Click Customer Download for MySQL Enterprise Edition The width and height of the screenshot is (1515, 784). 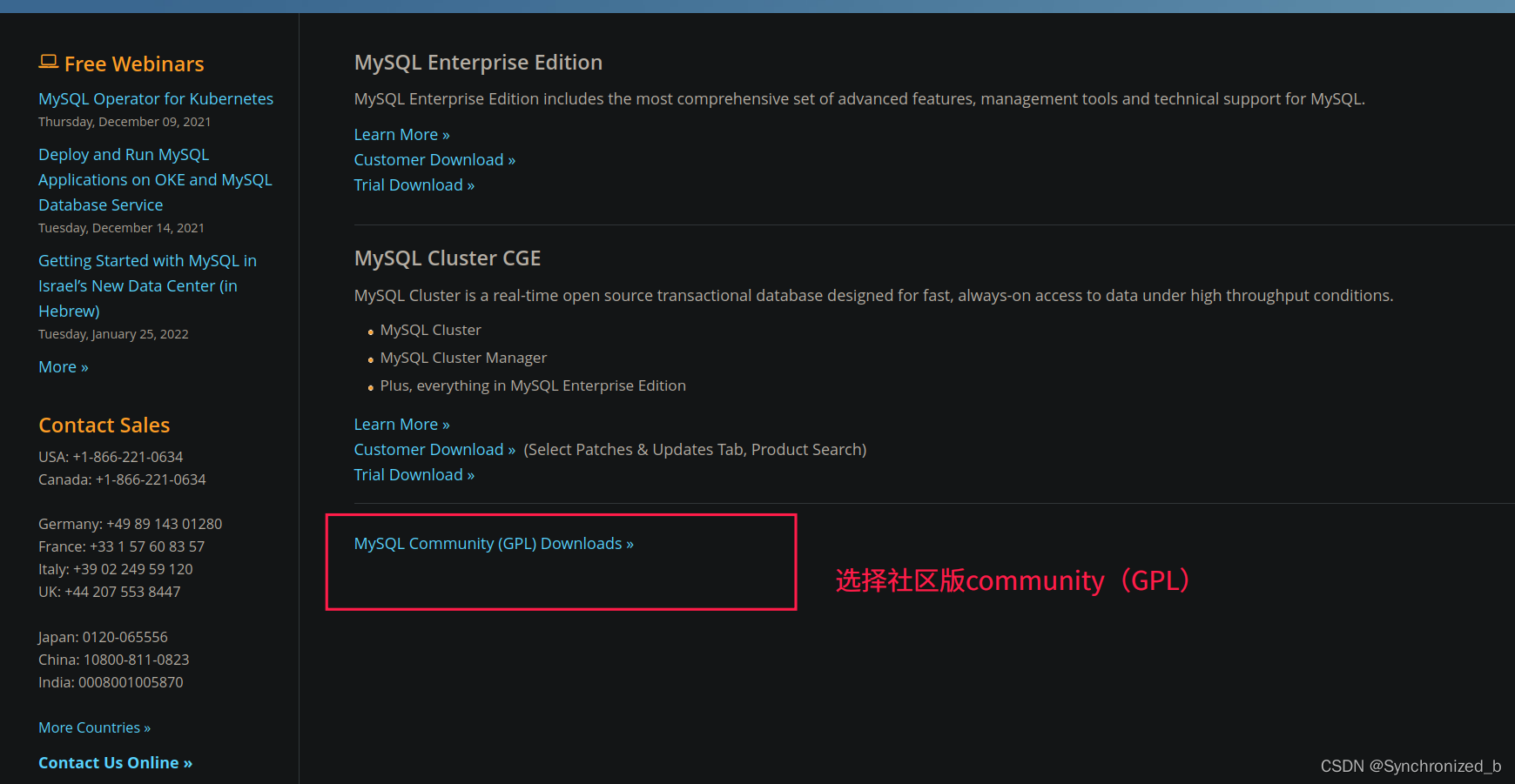[434, 159]
